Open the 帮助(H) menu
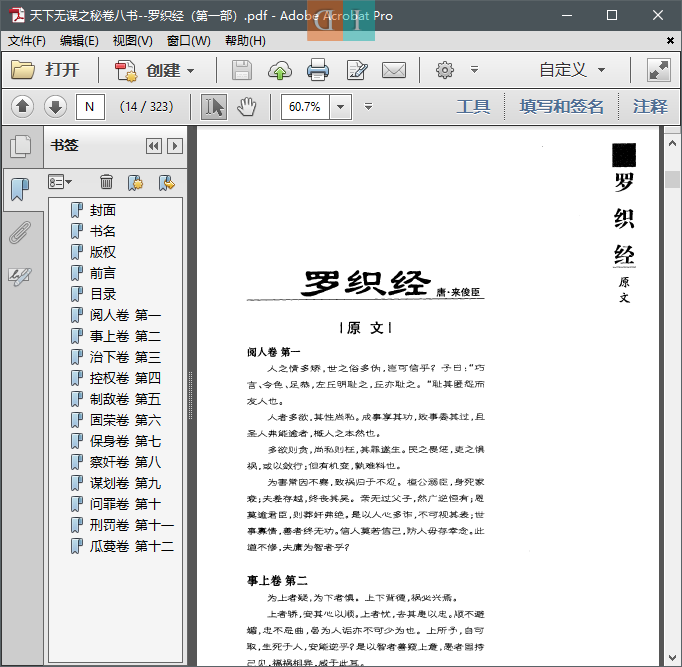 click(x=245, y=41)
